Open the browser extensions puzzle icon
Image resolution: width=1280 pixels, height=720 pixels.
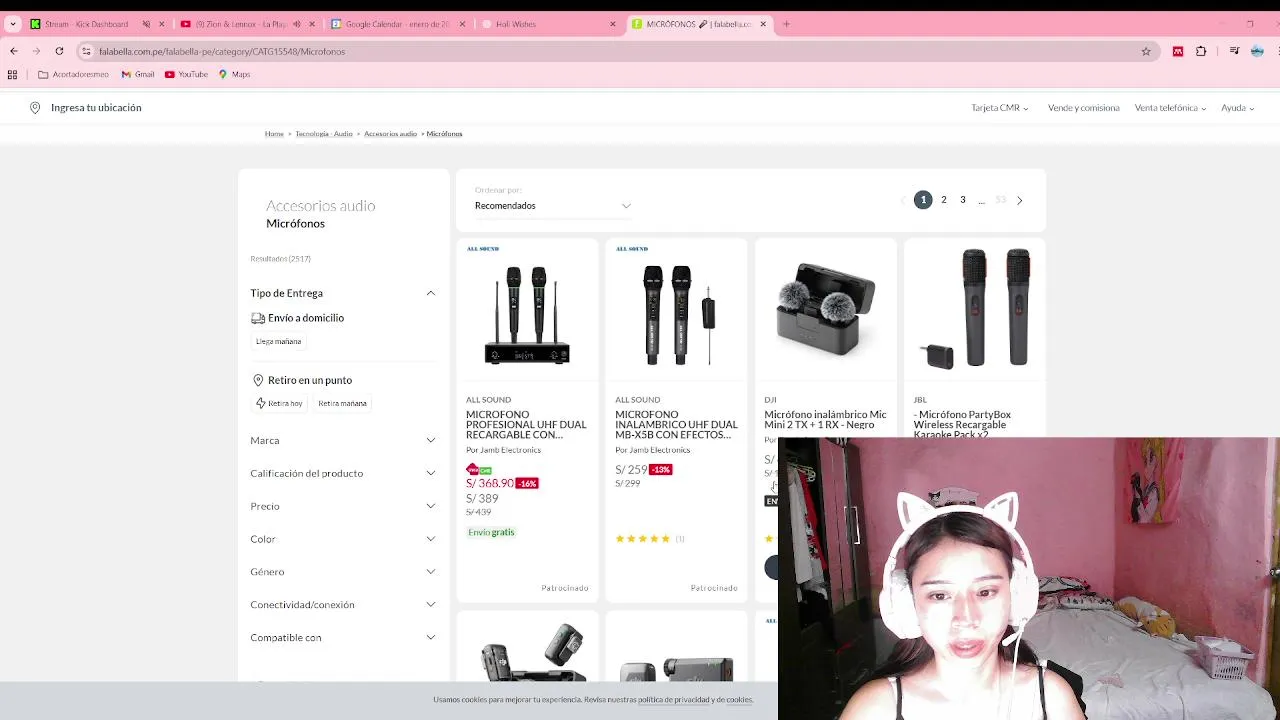click(x=1201, y=51)
